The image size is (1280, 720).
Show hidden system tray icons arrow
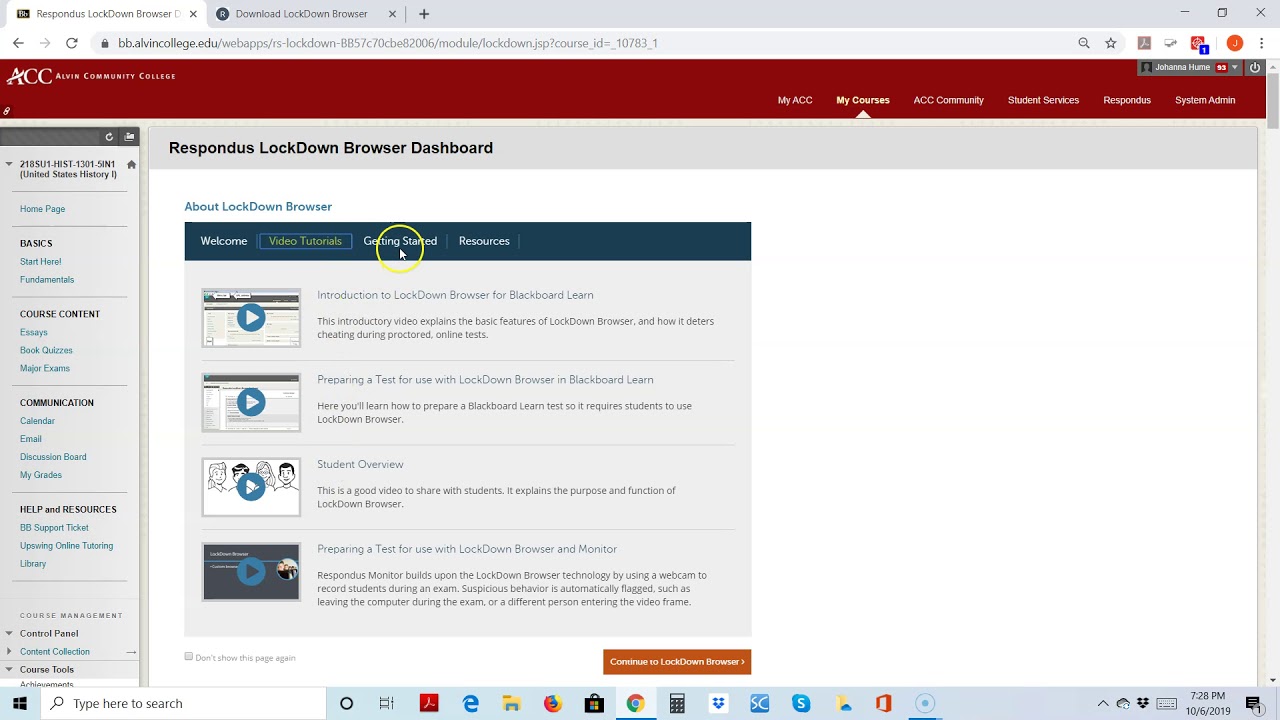pyautogui.click(x=1103, y=703)
